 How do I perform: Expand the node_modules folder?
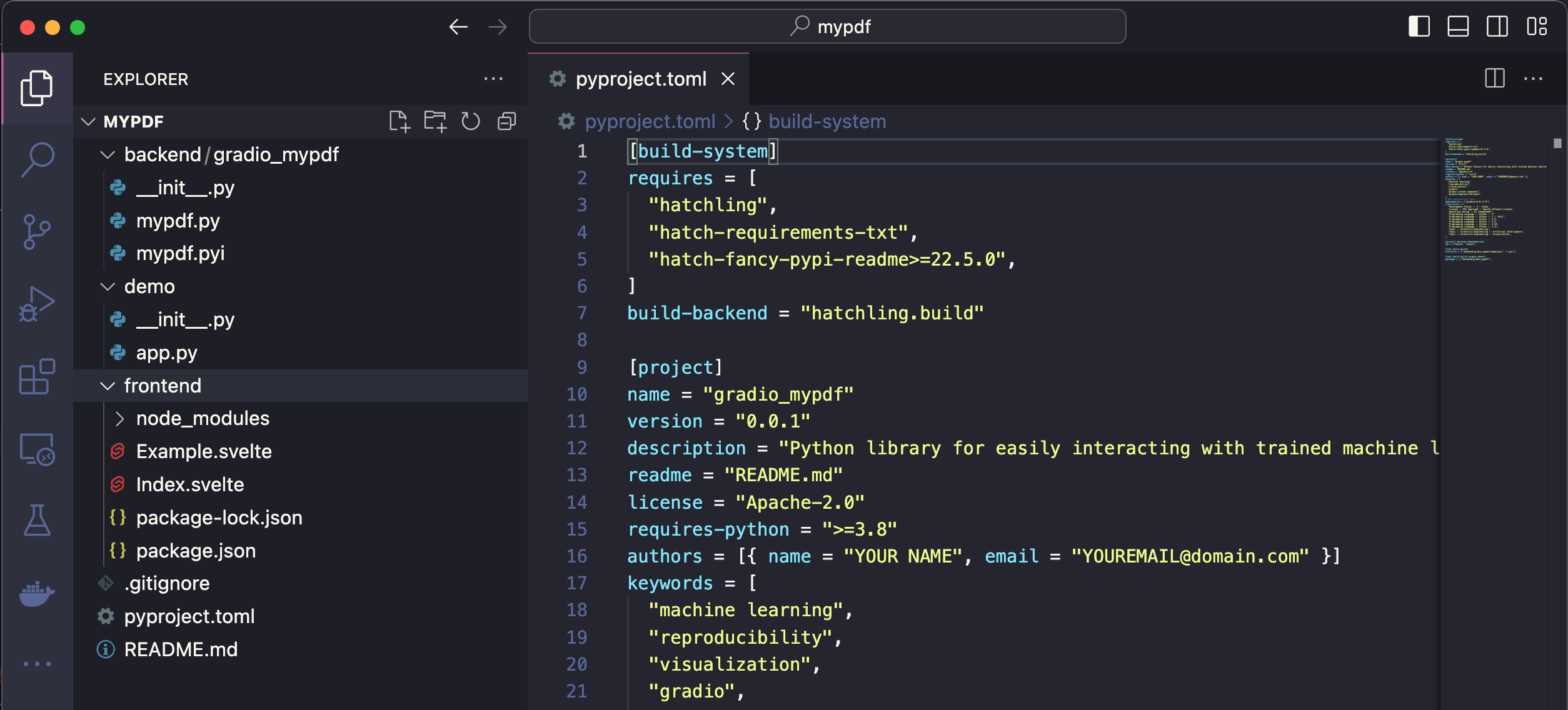point(119,418)
